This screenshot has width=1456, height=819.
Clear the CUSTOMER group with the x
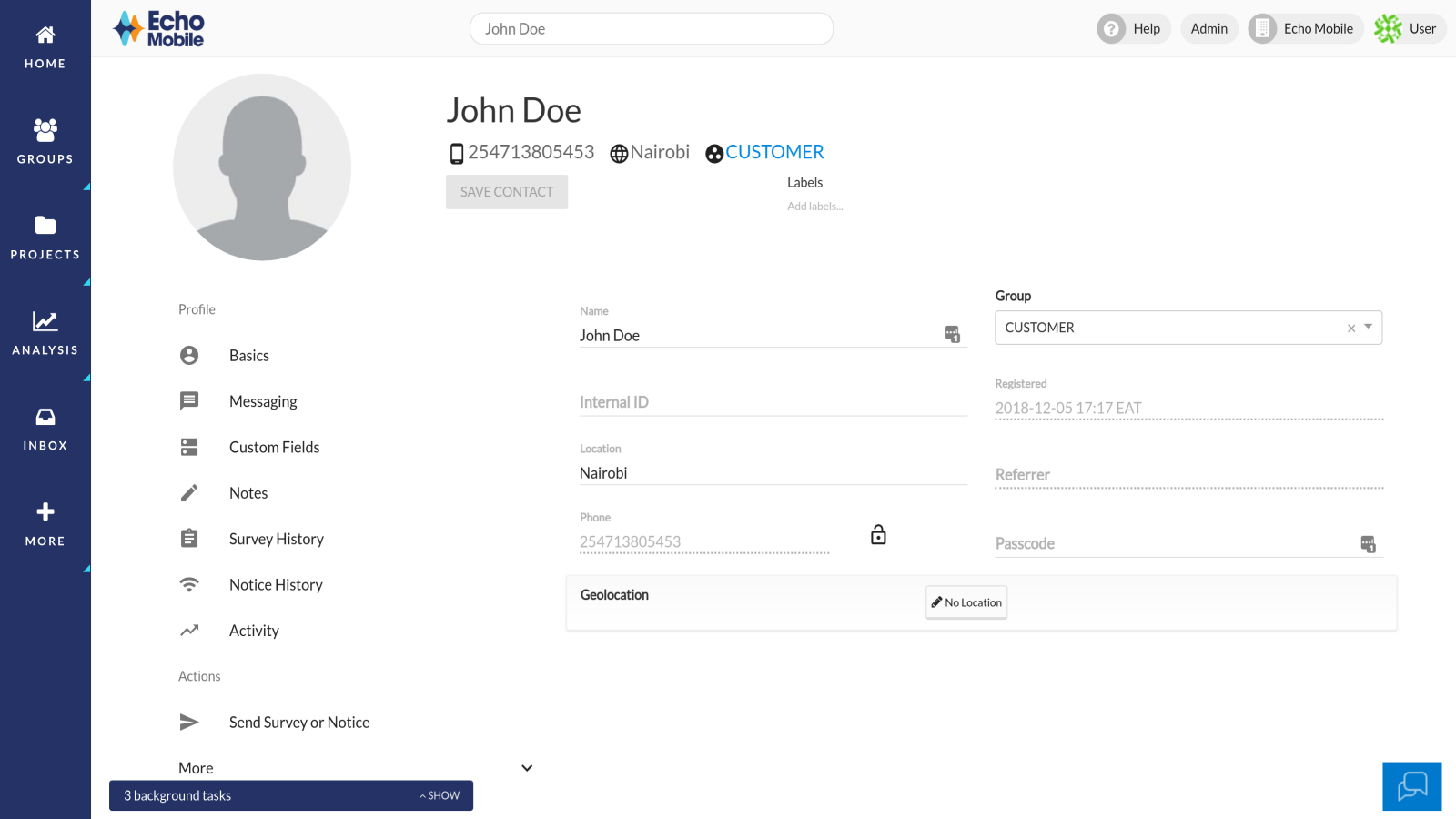(1350, 328)
